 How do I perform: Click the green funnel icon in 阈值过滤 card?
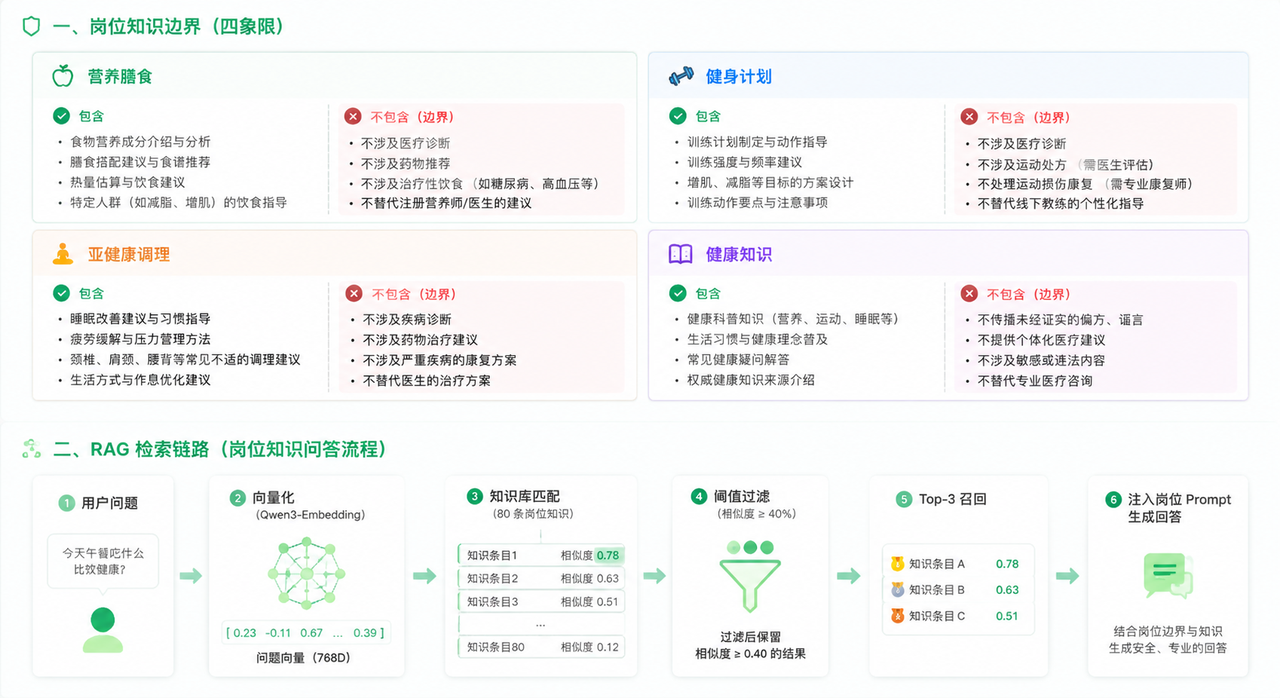750,584
